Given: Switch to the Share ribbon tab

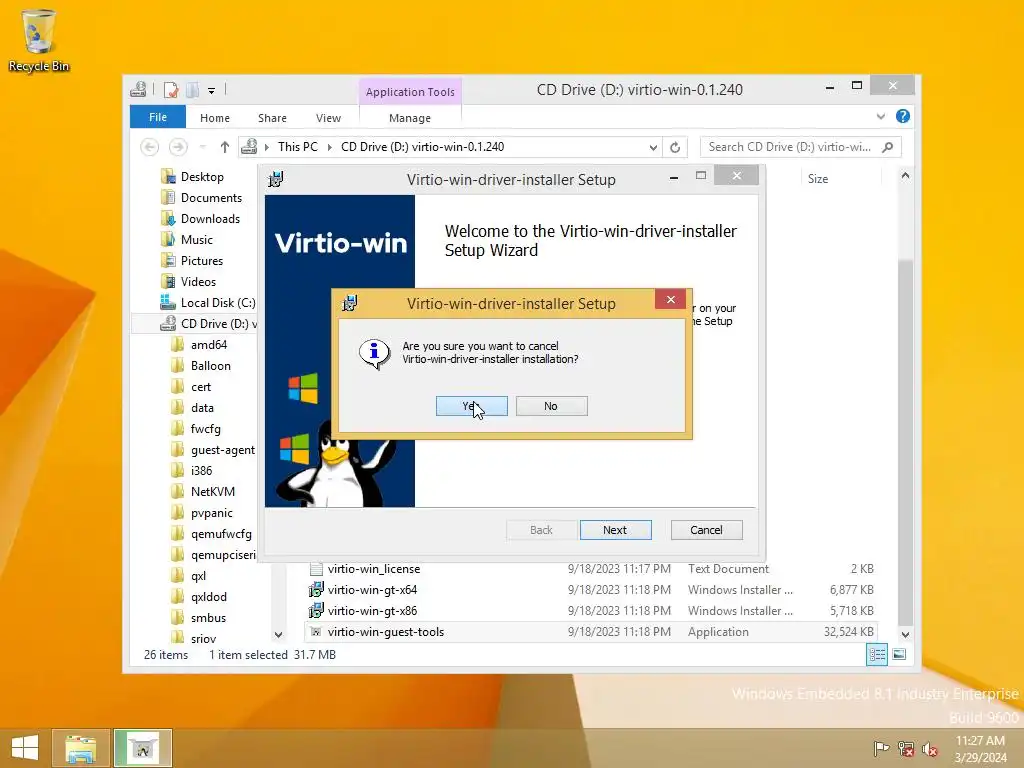Looking at the screenshot, I should coord(272,118).
